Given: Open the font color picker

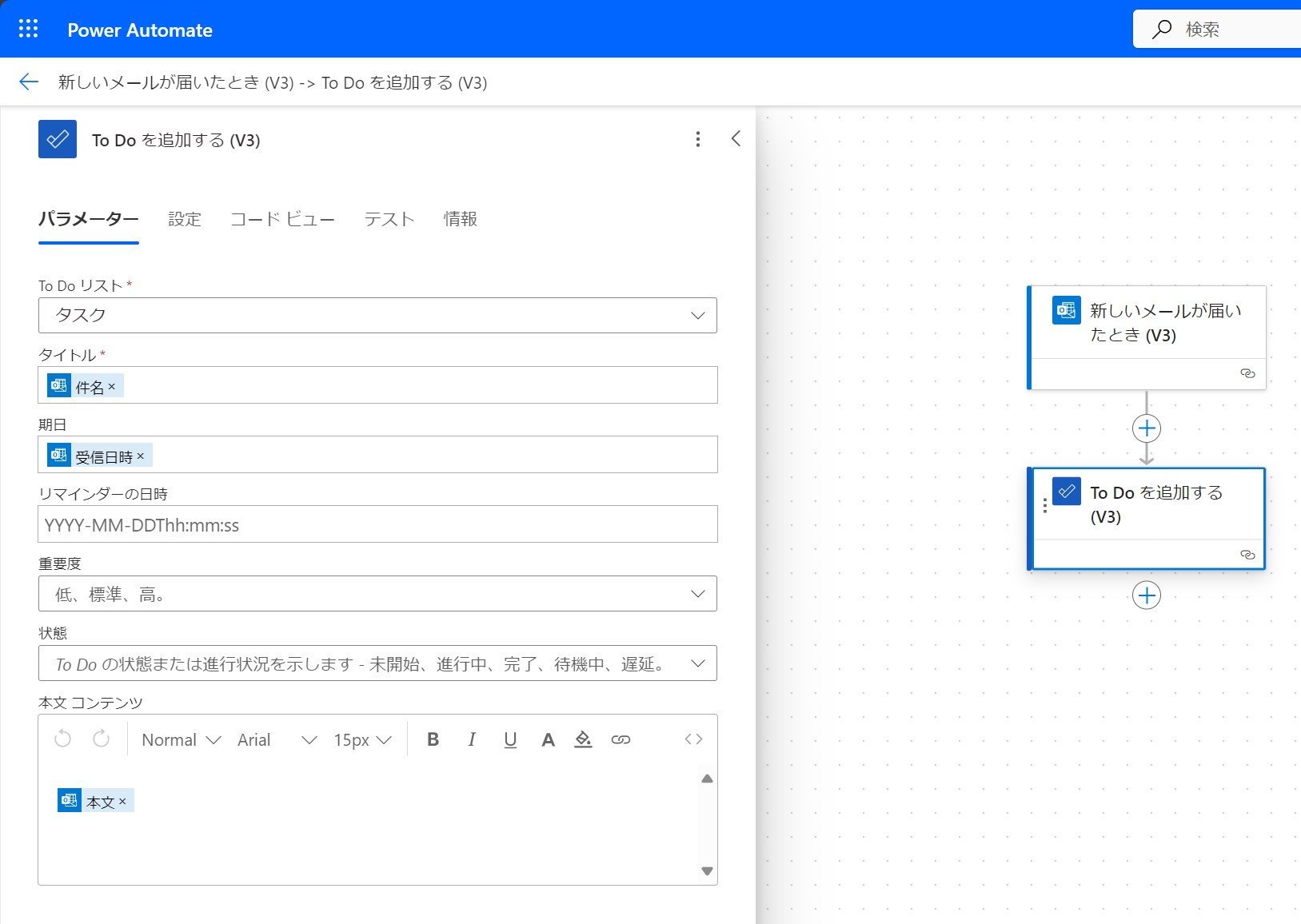Looking at the screenshot, I should pos(548,739).
